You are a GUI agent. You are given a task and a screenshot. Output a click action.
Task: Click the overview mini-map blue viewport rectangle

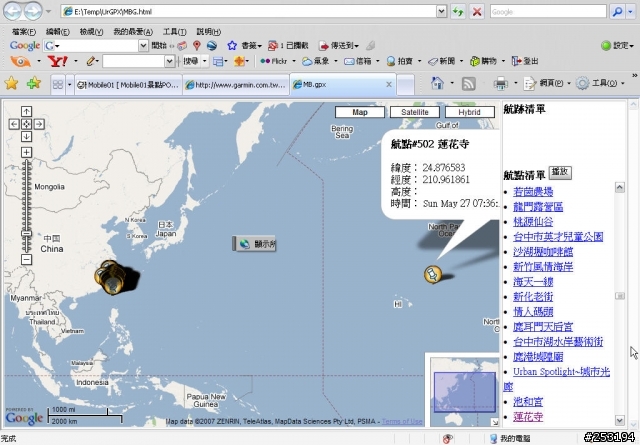click(464, 392)
